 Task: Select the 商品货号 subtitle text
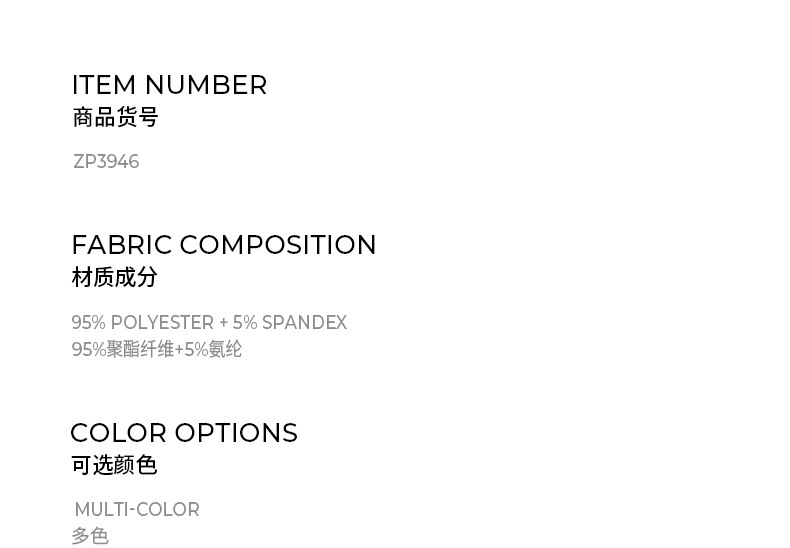[115, 118]
